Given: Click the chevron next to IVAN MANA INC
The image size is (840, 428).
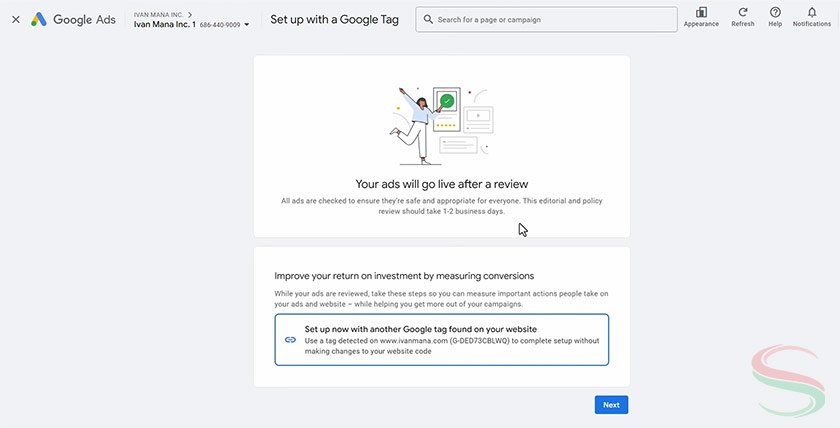Looking at the screenshot, I should pyautogui.click(x=189, y=14).
